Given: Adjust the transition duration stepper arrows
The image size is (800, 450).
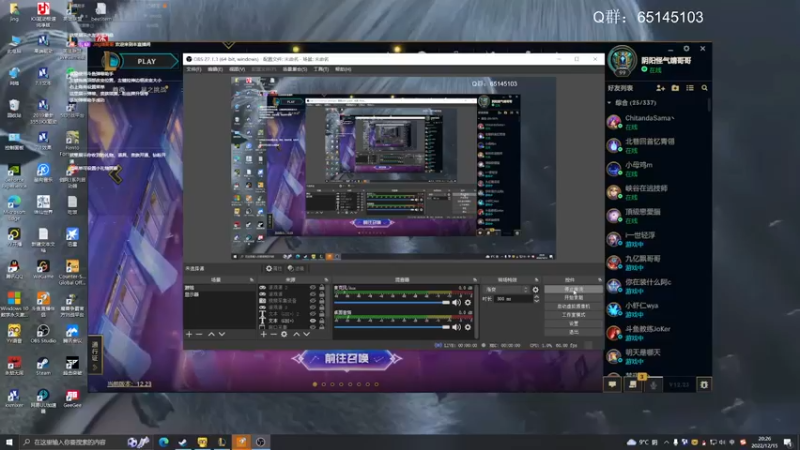Looking at the screenshot, I should (x=536, y=299).
